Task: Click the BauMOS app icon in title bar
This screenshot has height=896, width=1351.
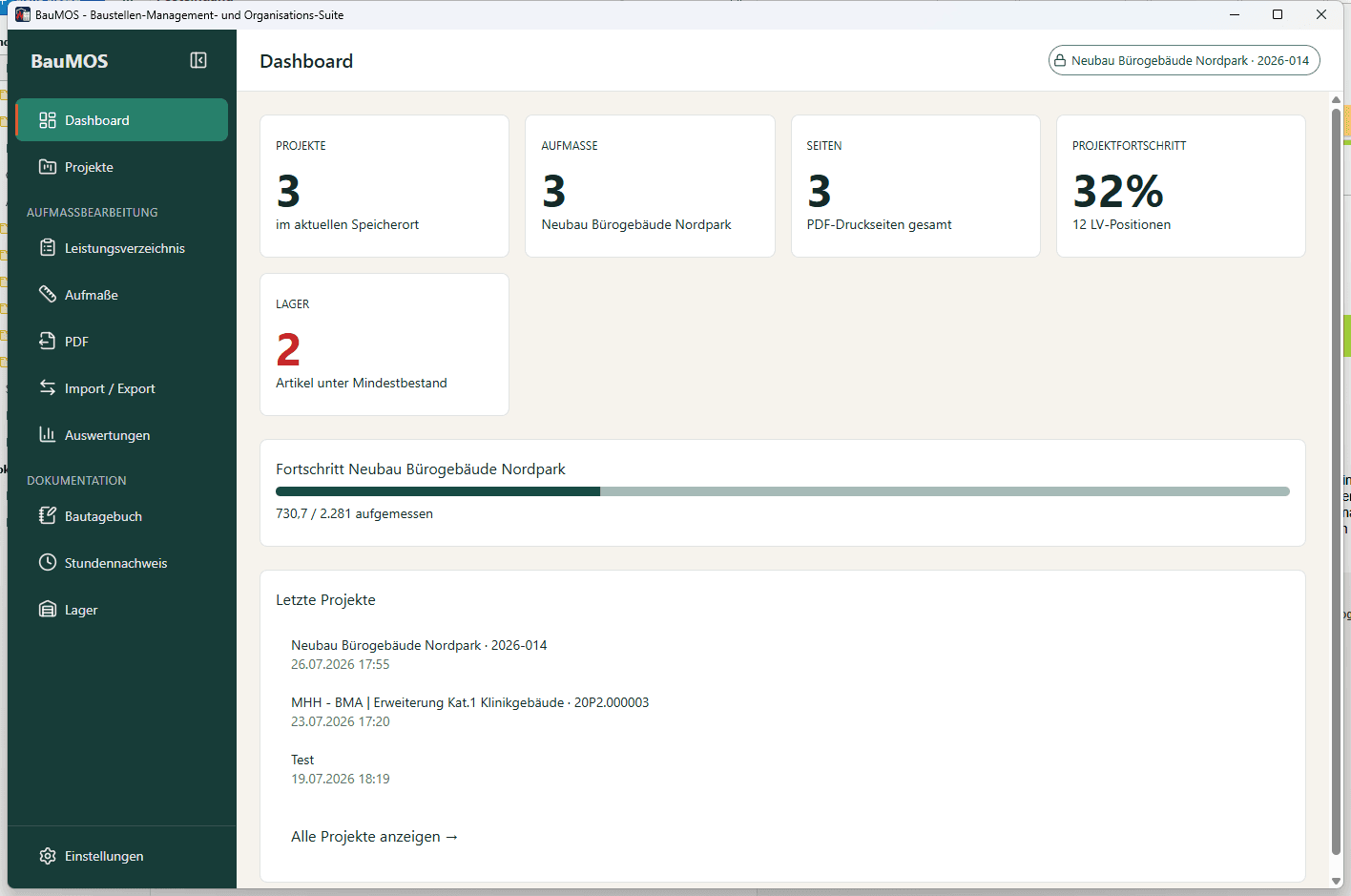Action: (x=23, y=14)
